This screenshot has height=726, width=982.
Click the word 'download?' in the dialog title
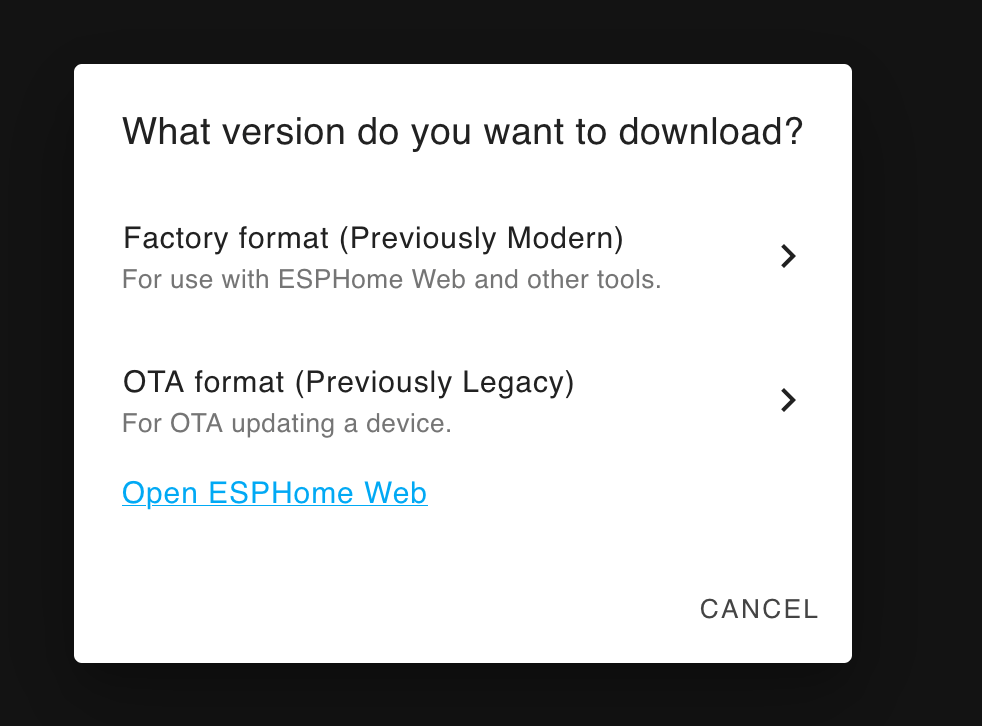[x=710, y=132]
